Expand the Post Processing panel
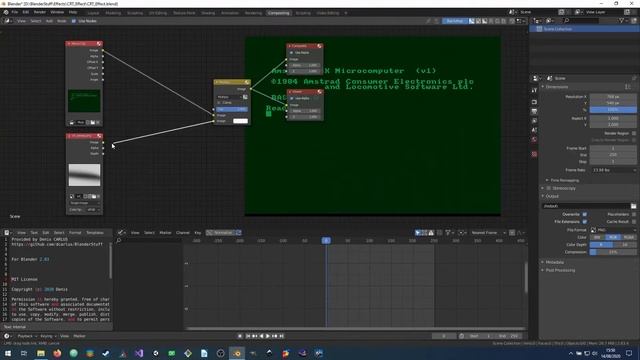 [560, 270]
